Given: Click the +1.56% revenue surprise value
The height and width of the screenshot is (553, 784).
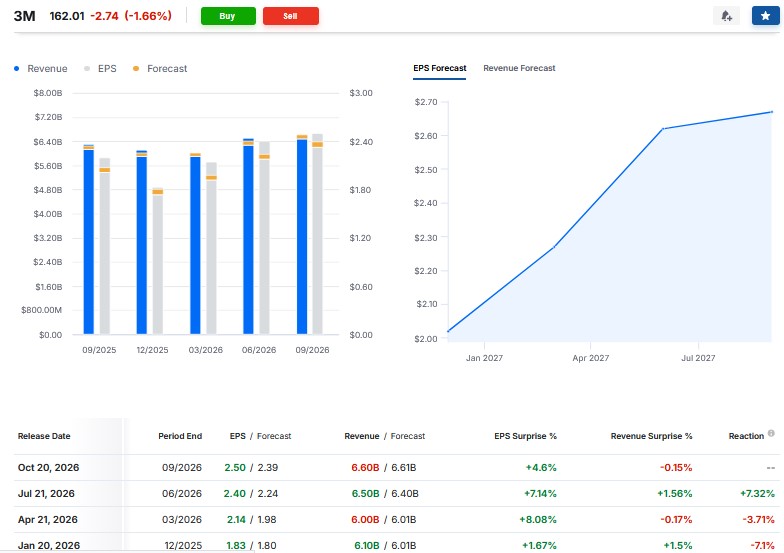Looking at the screenshot, I should [x=674, y=494].
